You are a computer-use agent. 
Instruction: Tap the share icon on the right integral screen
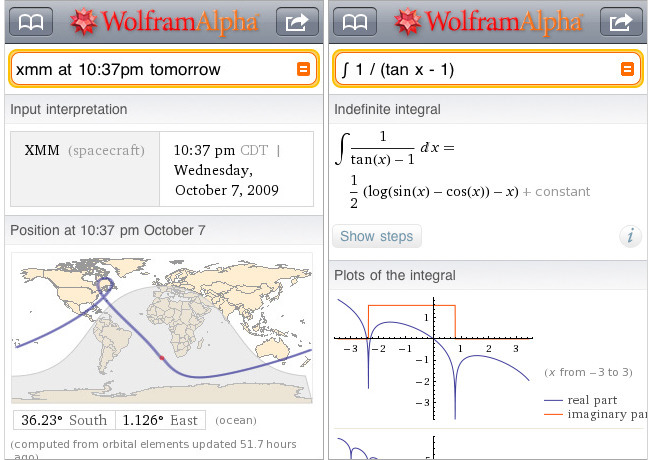[621, 22]
